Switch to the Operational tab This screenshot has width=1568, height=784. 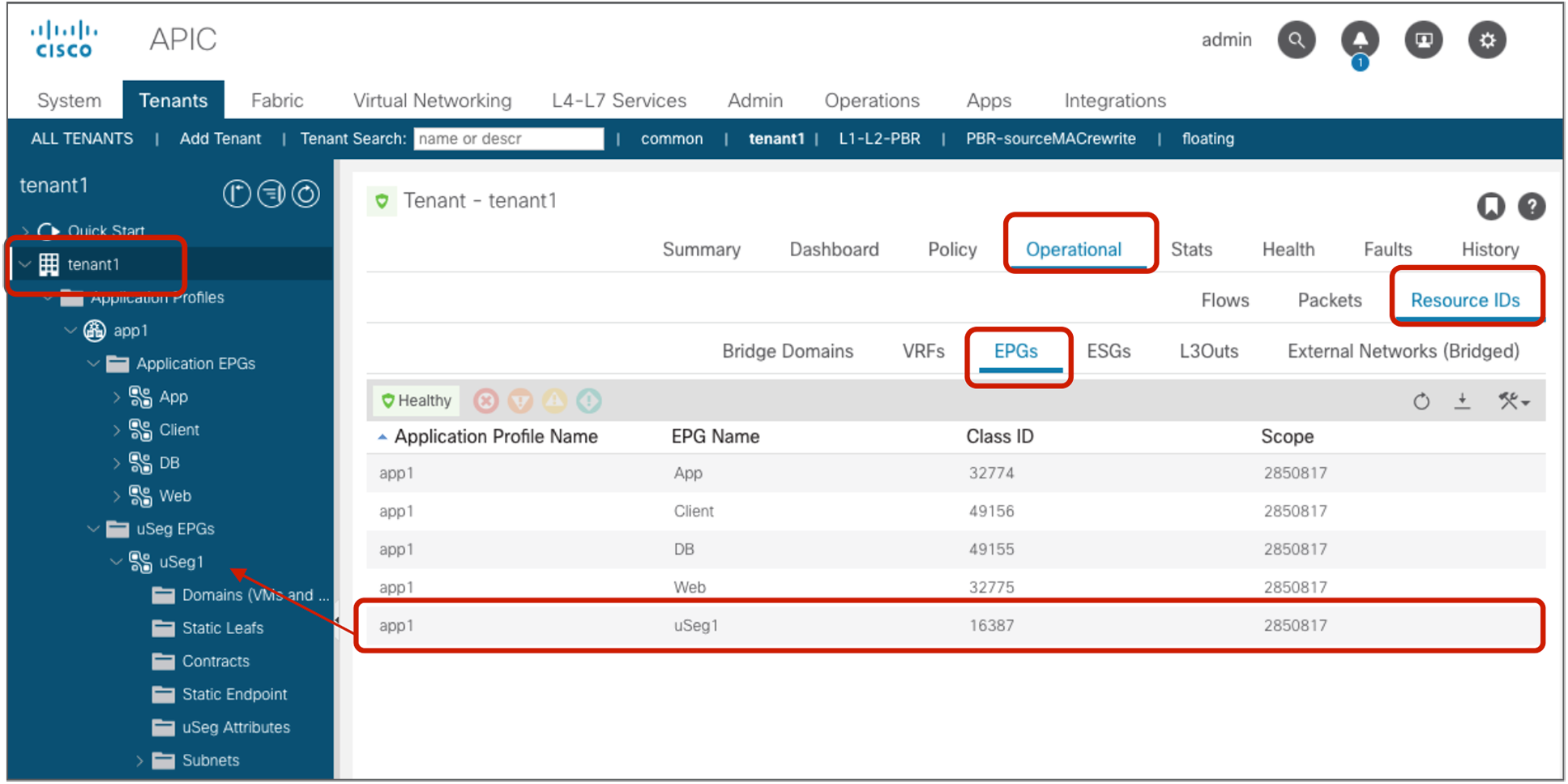click(x=1073, y=250)
